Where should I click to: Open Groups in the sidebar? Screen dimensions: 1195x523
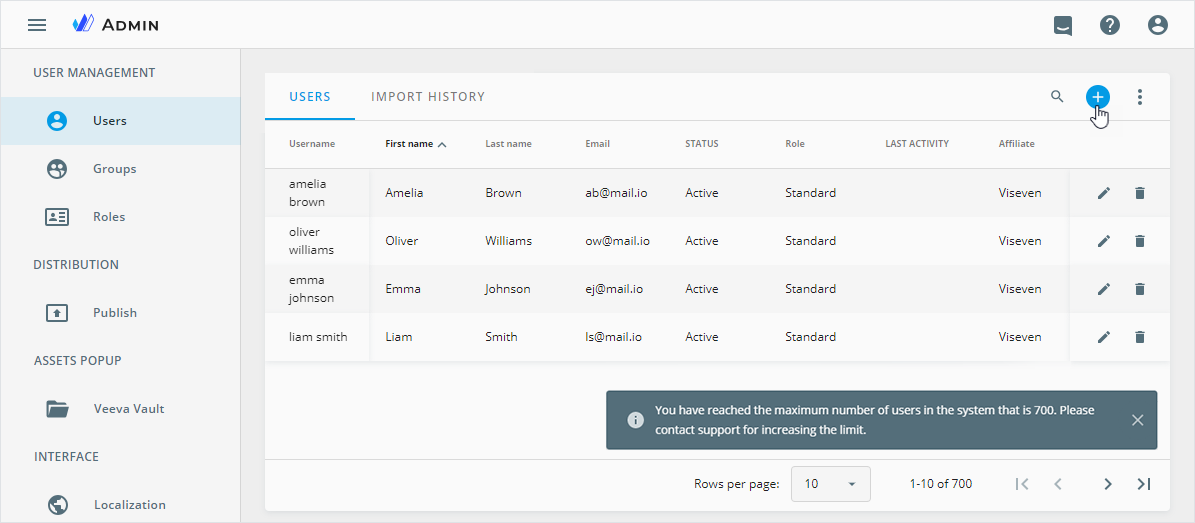click(114, 169)
